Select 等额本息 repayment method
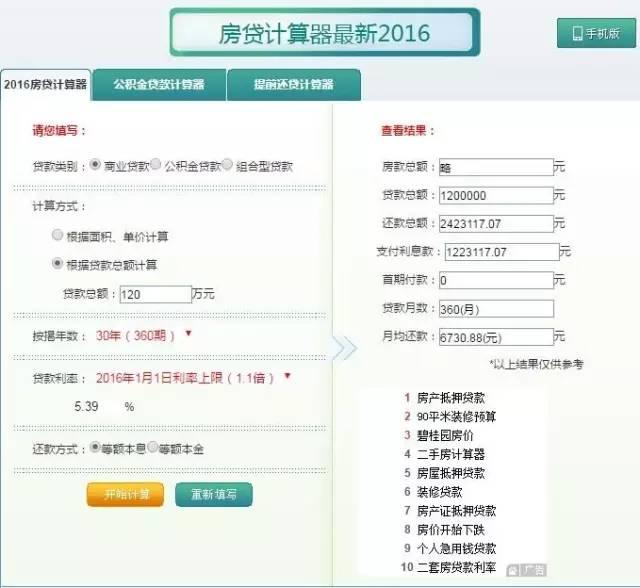The width and height of the screenshot is (640, 588). [x=95, y=448]
